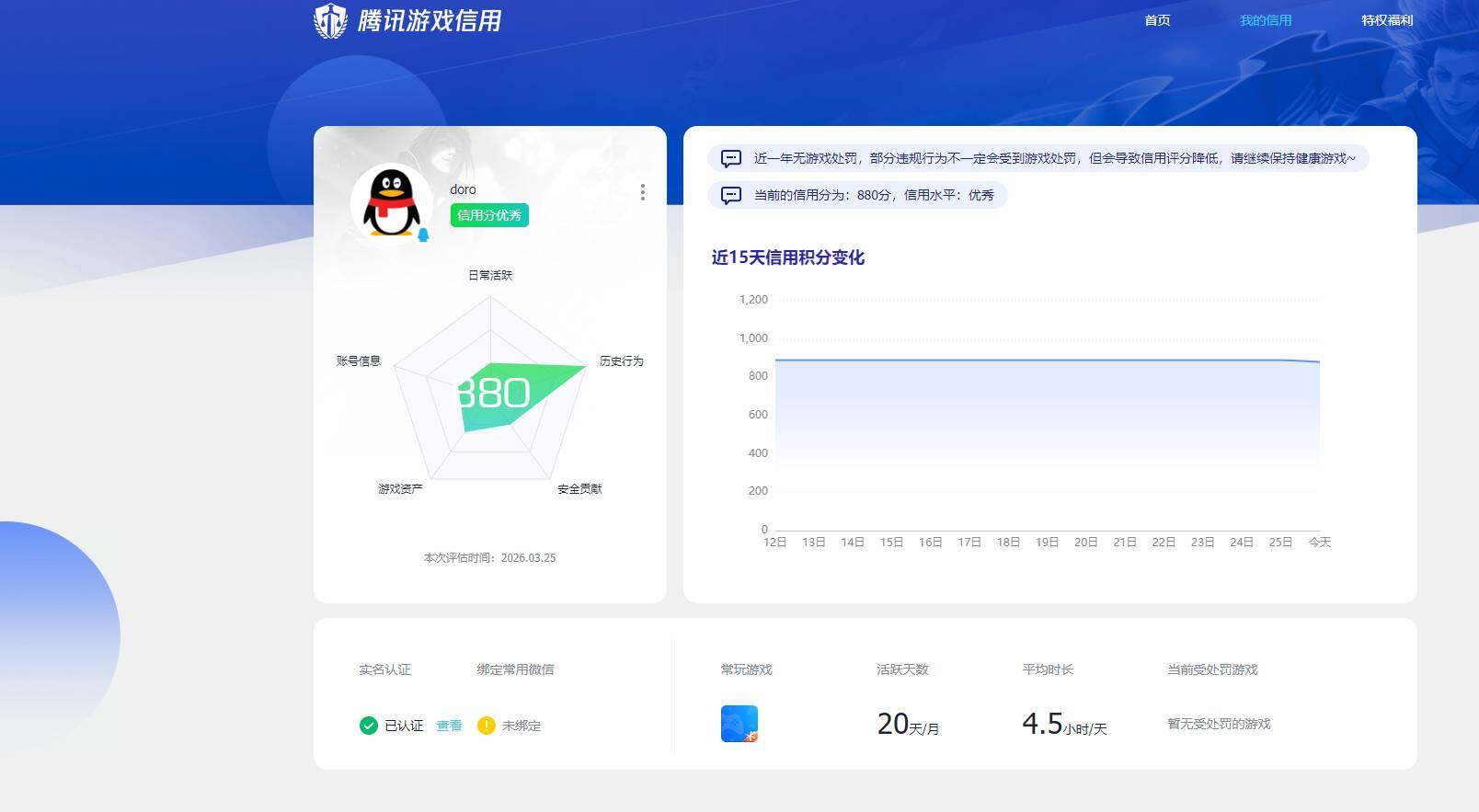Screen dimensions: 1479x812
Task: Click the 12日 axis label on chart
Action: pyautogui.click(x=774, y=543)
